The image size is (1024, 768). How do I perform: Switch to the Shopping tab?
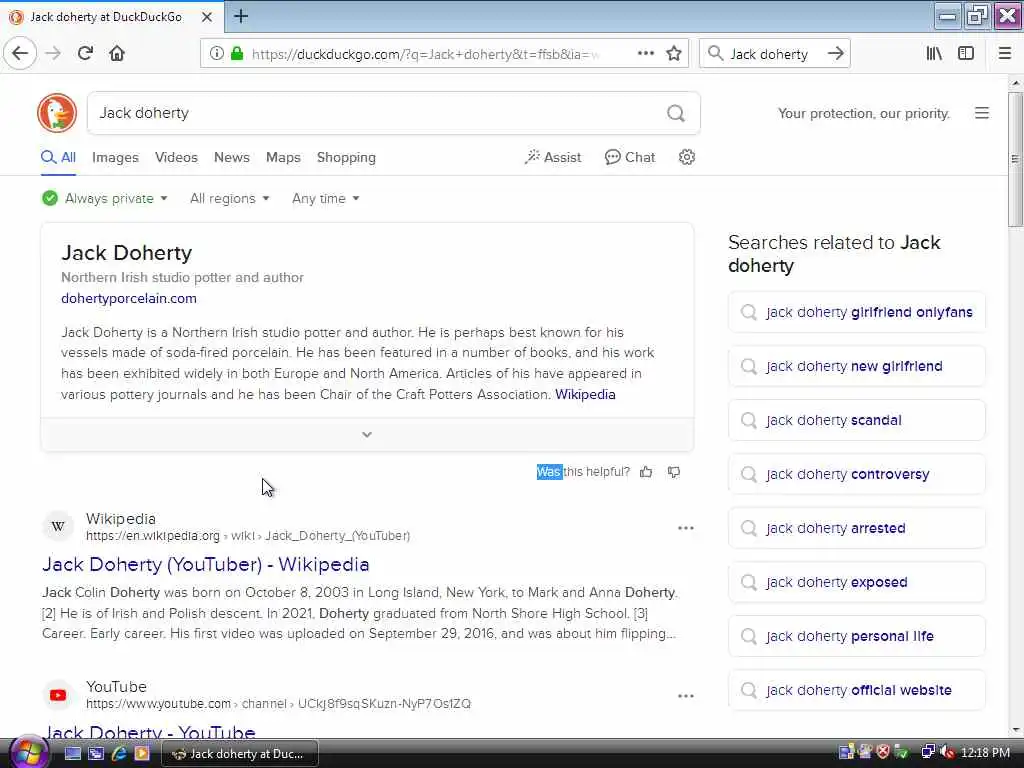(x=346, y=157)
